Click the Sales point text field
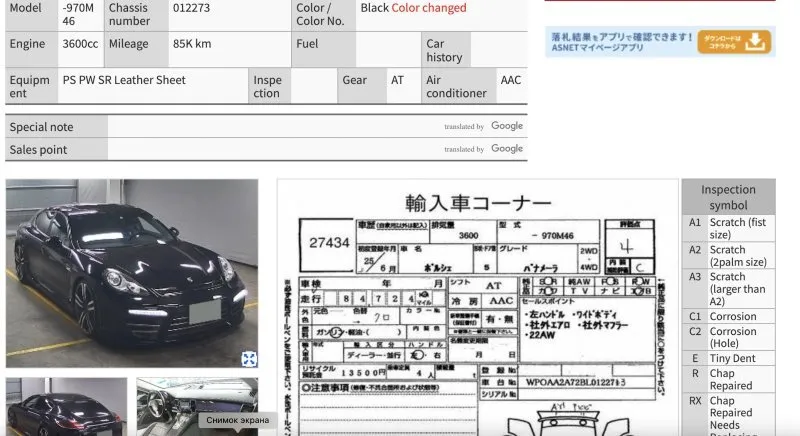 click(x=270, y=149)
